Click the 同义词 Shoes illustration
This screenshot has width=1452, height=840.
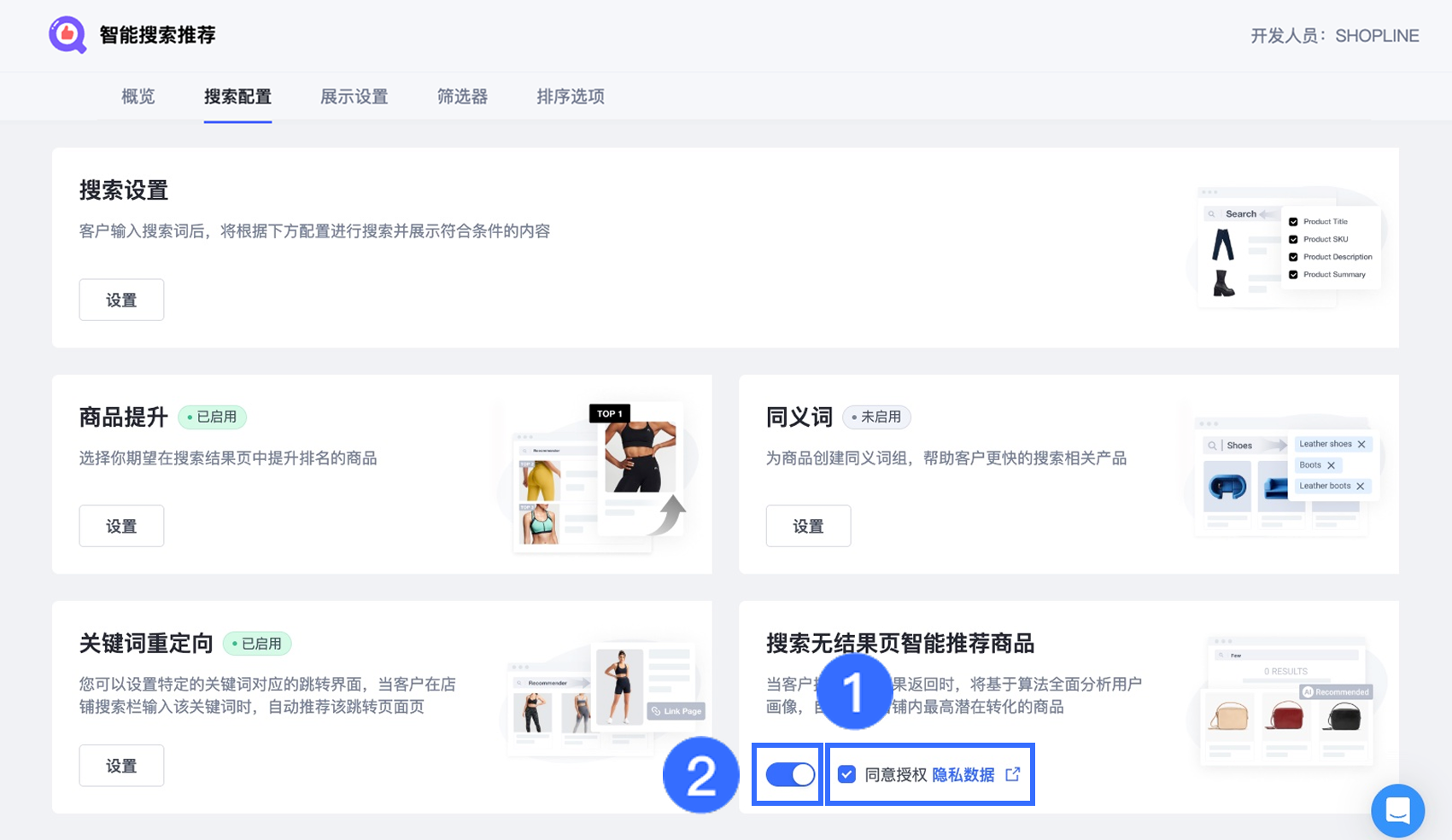[x=1285, y=475]
